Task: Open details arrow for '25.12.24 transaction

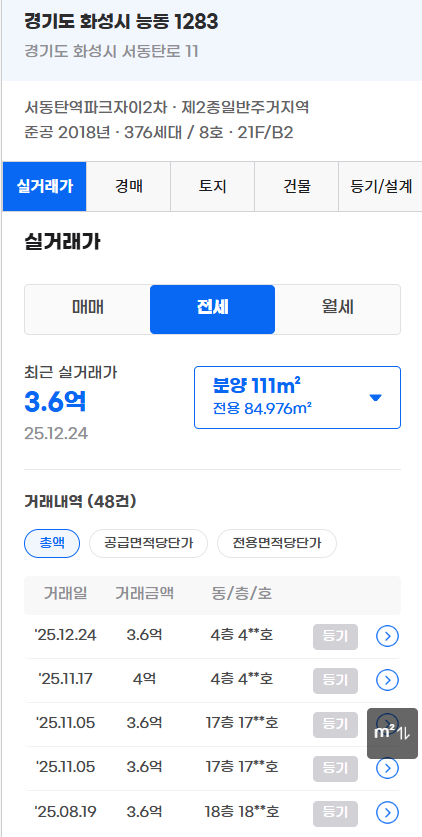Action: (x=387, y=636)
